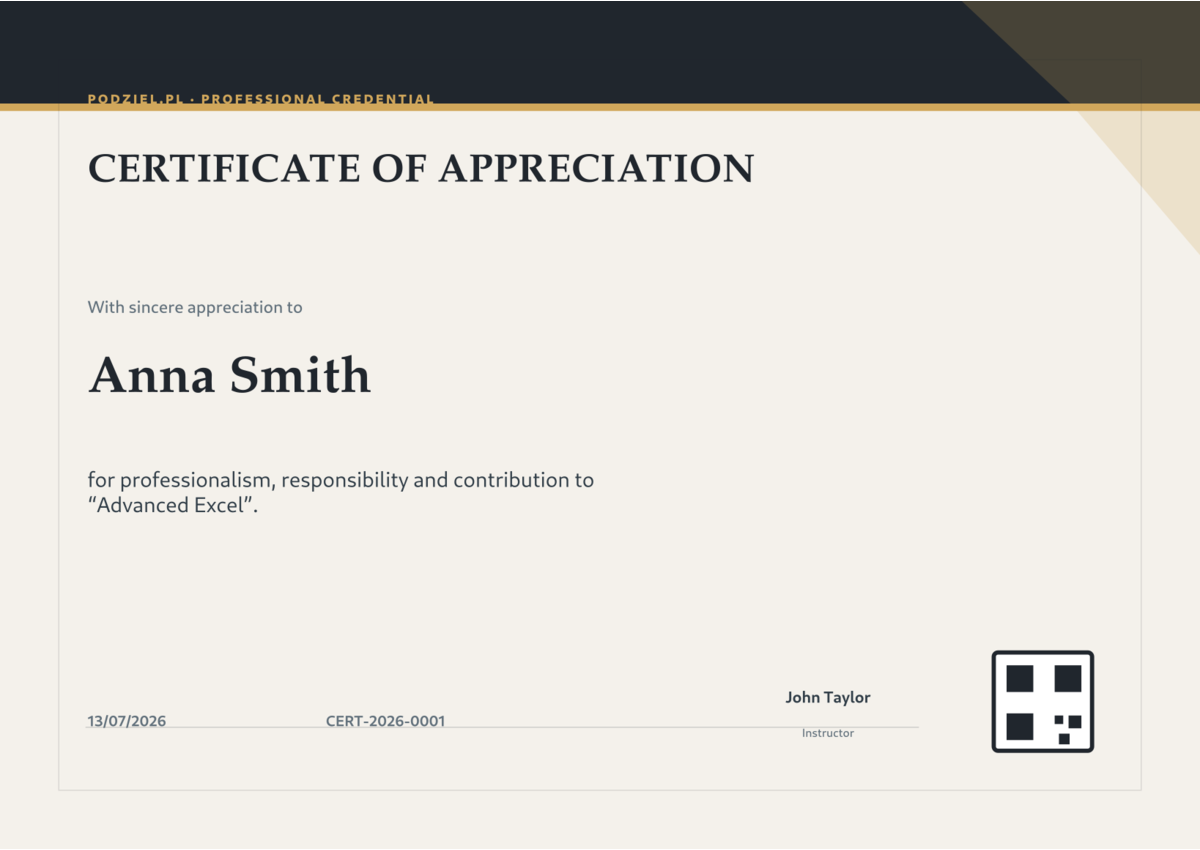Screen dimensions: 1200x850
Task: Click the "PODZIEL.PL · PROFESSIONAL CREDENTIAL" header
Action: coord(261,99)
